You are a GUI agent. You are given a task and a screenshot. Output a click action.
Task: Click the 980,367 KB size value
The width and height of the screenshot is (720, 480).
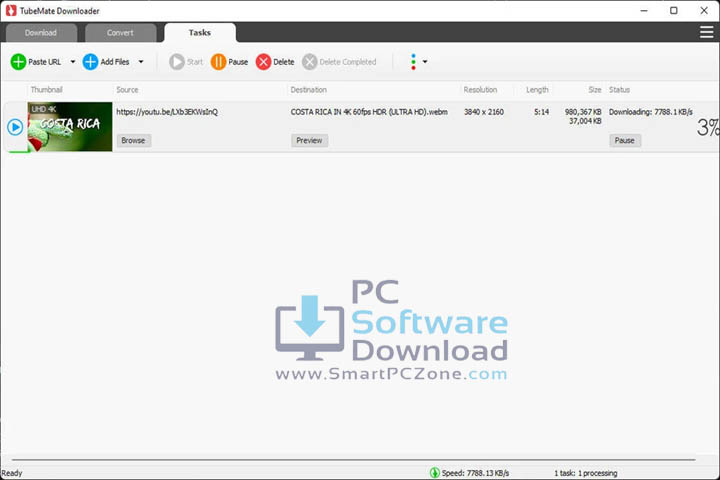coord(583,112)
